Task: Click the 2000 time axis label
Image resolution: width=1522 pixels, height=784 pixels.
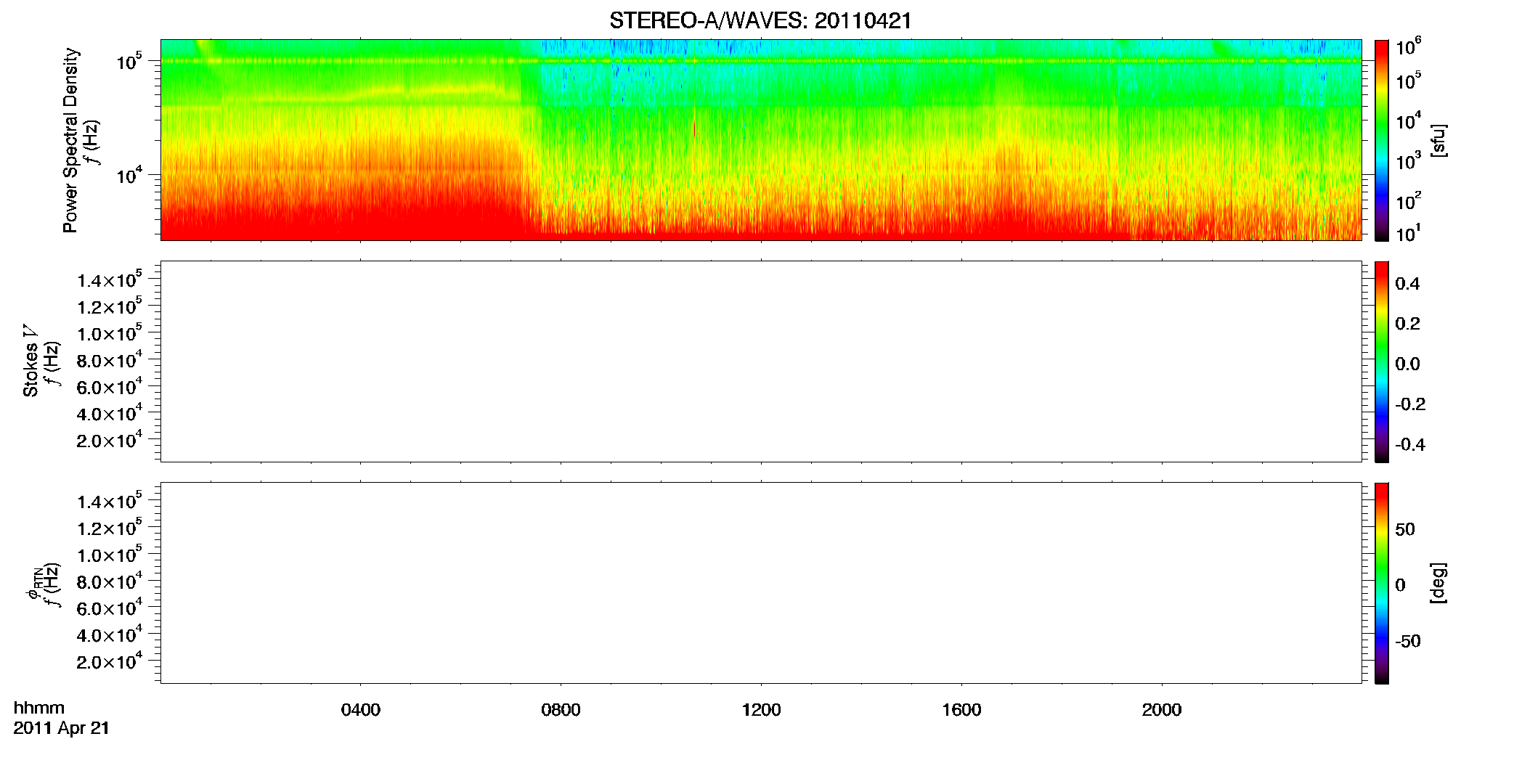Action: [x=1162, y=710]
